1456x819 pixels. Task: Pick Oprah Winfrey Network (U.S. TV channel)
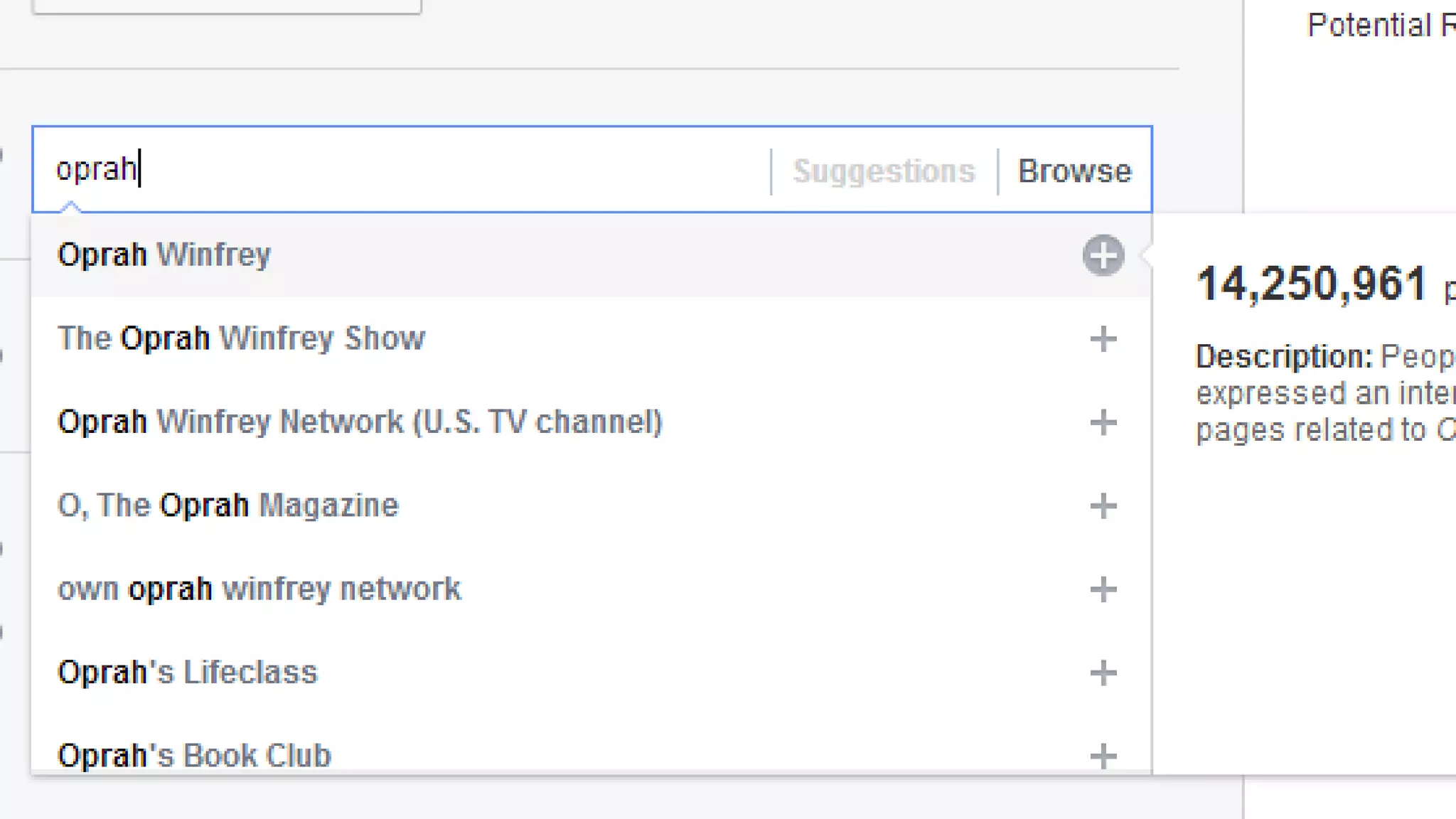coord(360,422)
